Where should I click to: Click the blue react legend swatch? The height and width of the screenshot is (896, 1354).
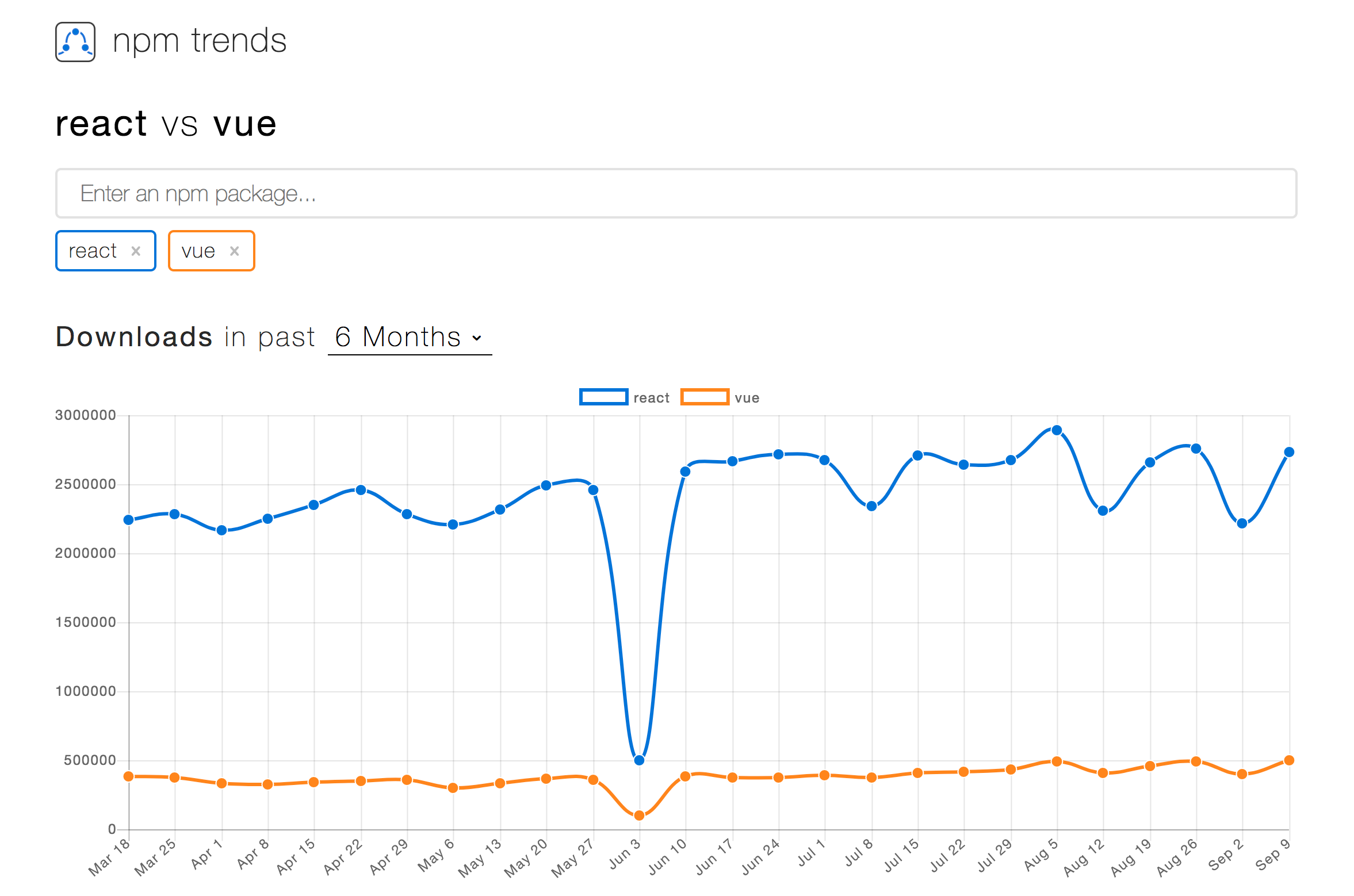[603, 397]
